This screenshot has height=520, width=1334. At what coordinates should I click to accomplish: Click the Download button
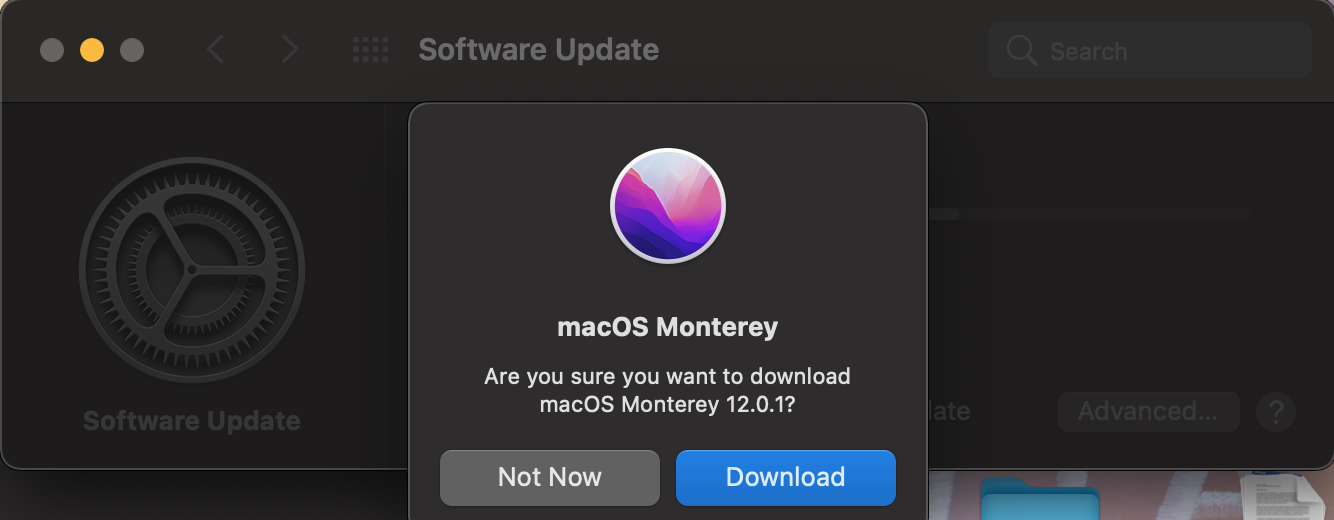click(785, 477)
